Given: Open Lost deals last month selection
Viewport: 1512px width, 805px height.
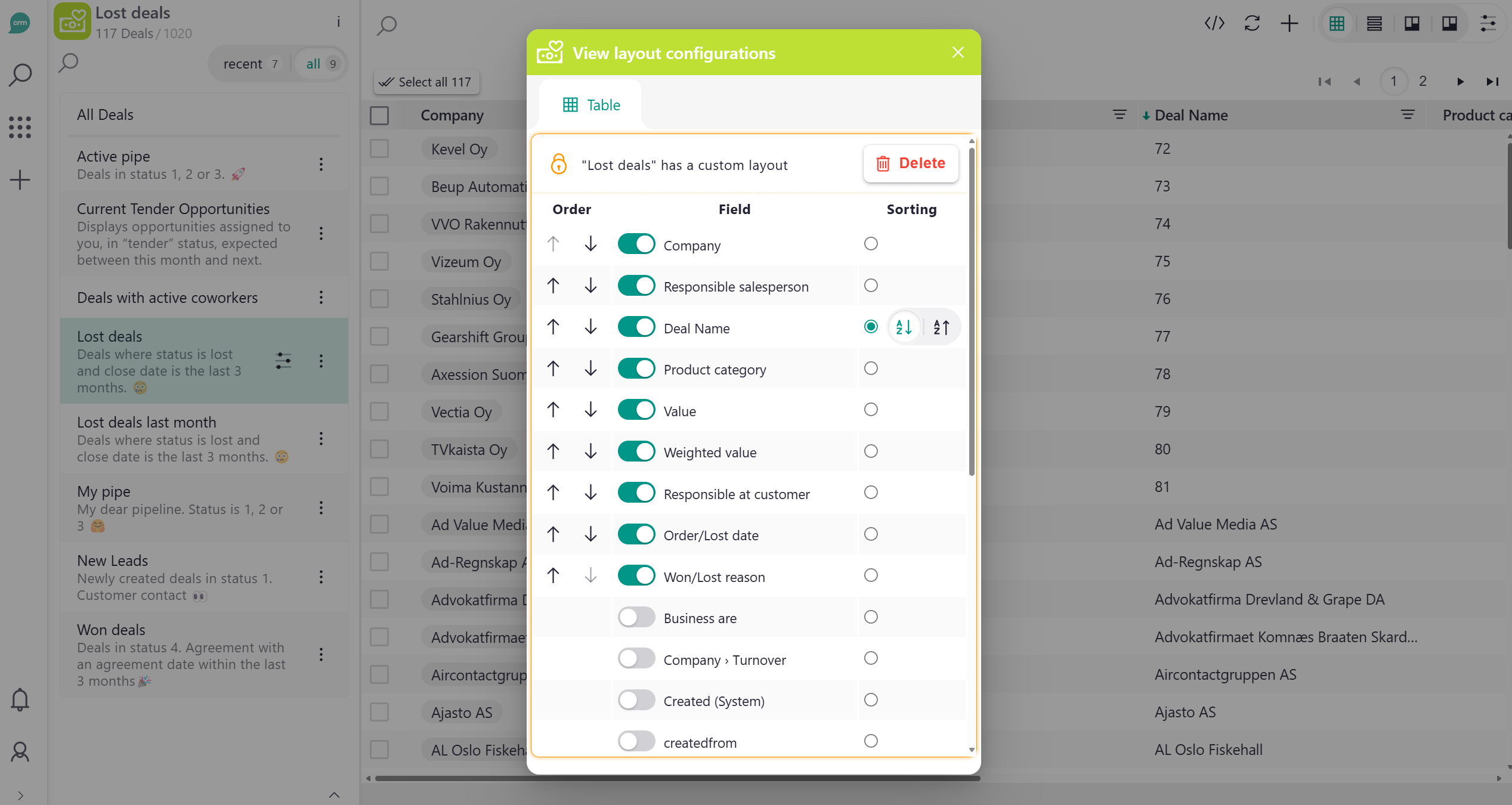Looking at the screenshot, I should pyautogui.click(x=205, y=439).
